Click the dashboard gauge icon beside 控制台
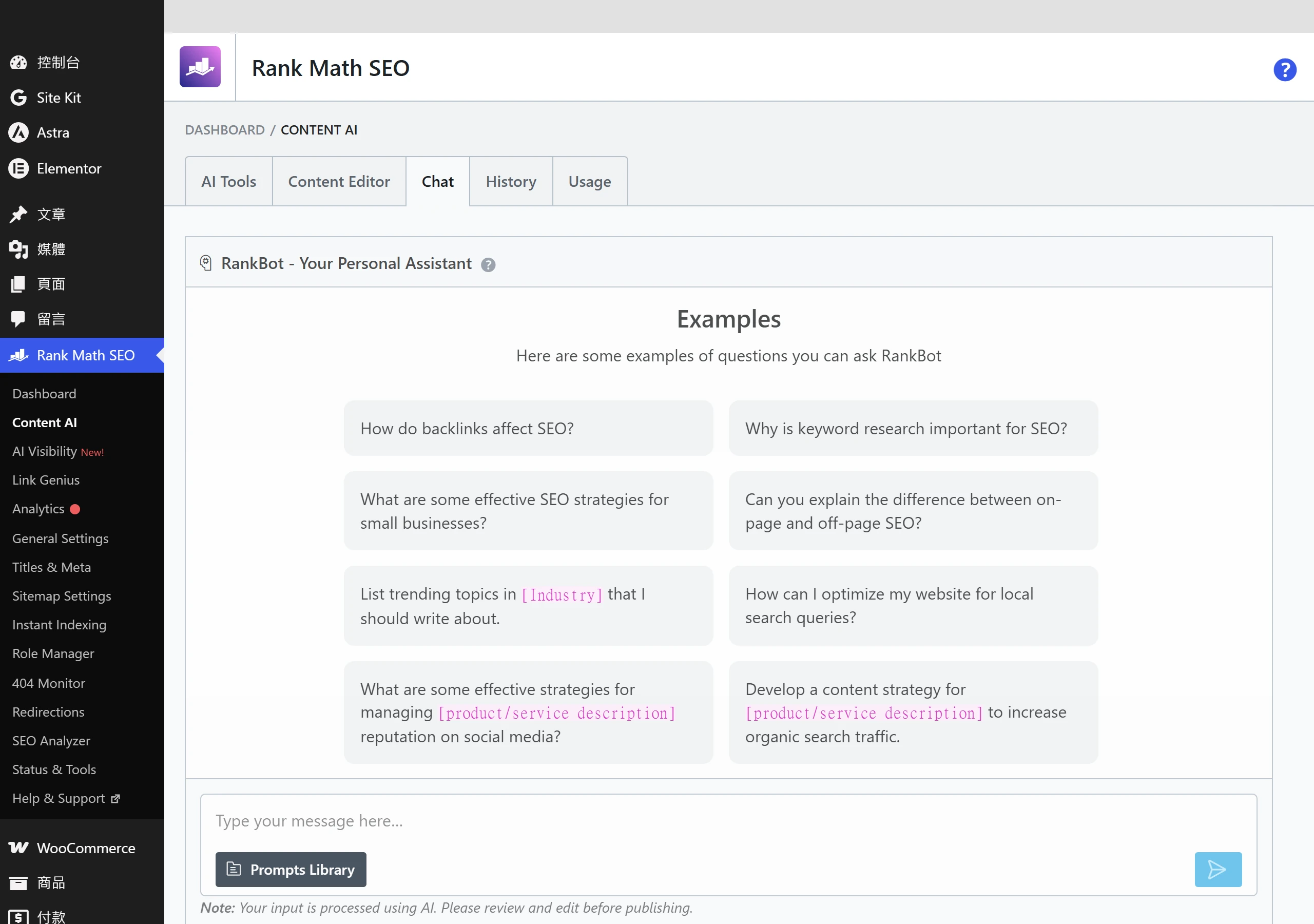1314x924 pixels. pyautogui.click(x=18, y=62)
